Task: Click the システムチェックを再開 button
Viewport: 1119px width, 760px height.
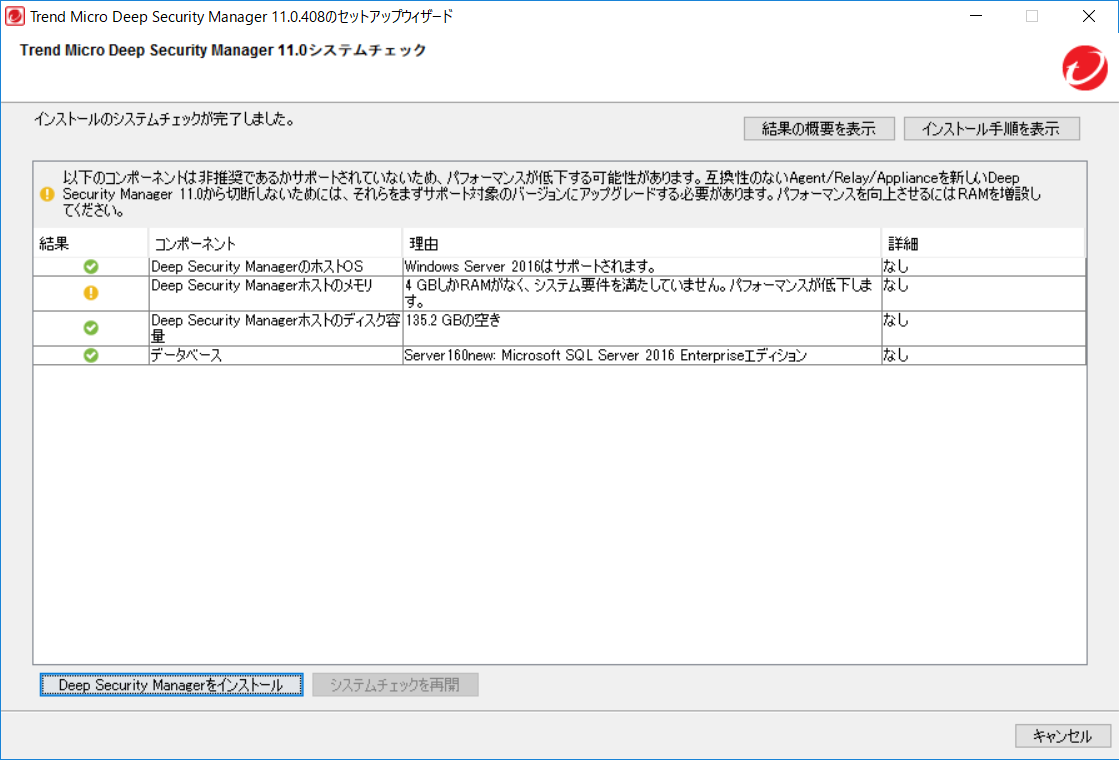Action: tap(395, 684)
